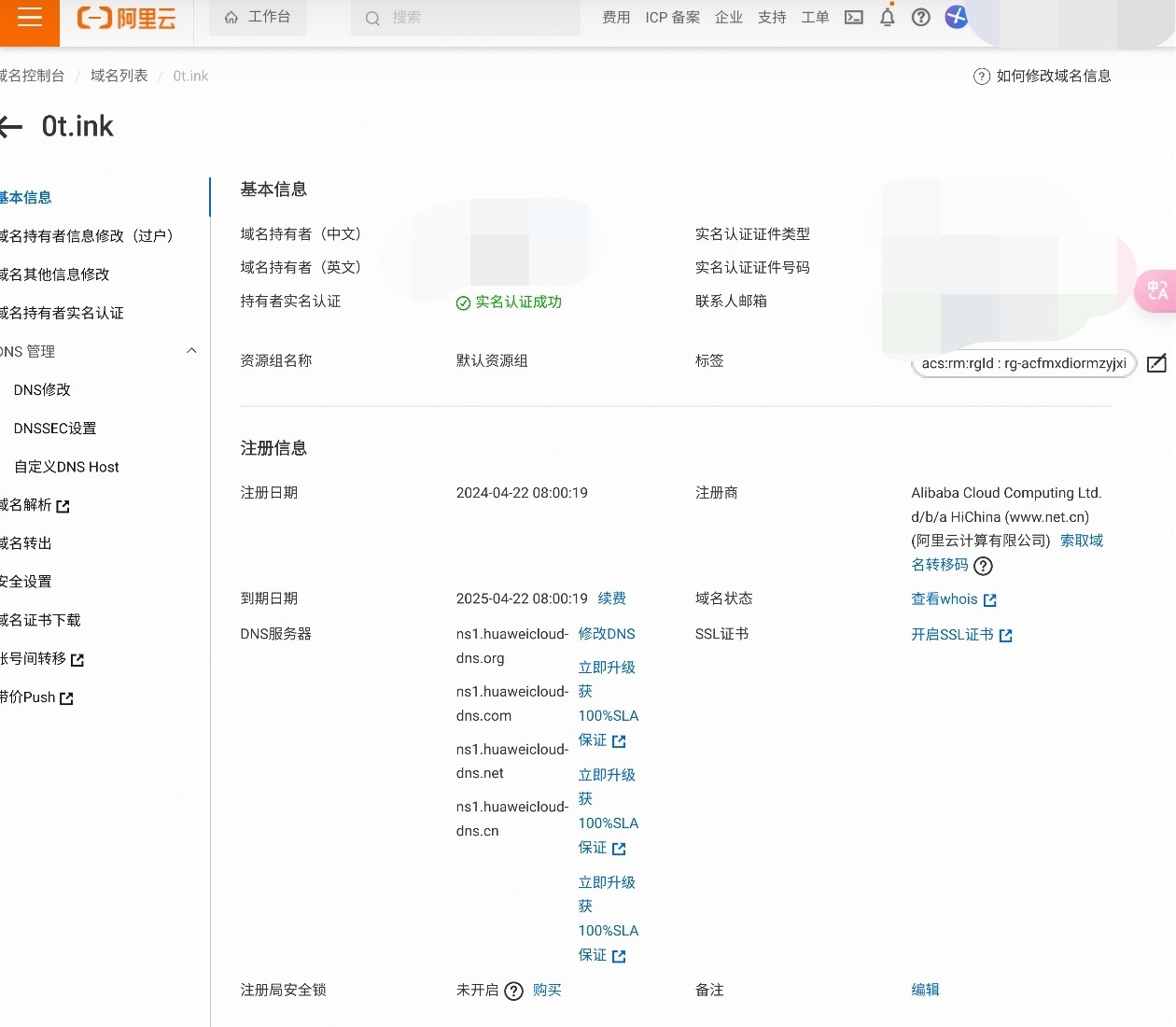Click the Aliyun (阿里云) logo

[127, 19]
